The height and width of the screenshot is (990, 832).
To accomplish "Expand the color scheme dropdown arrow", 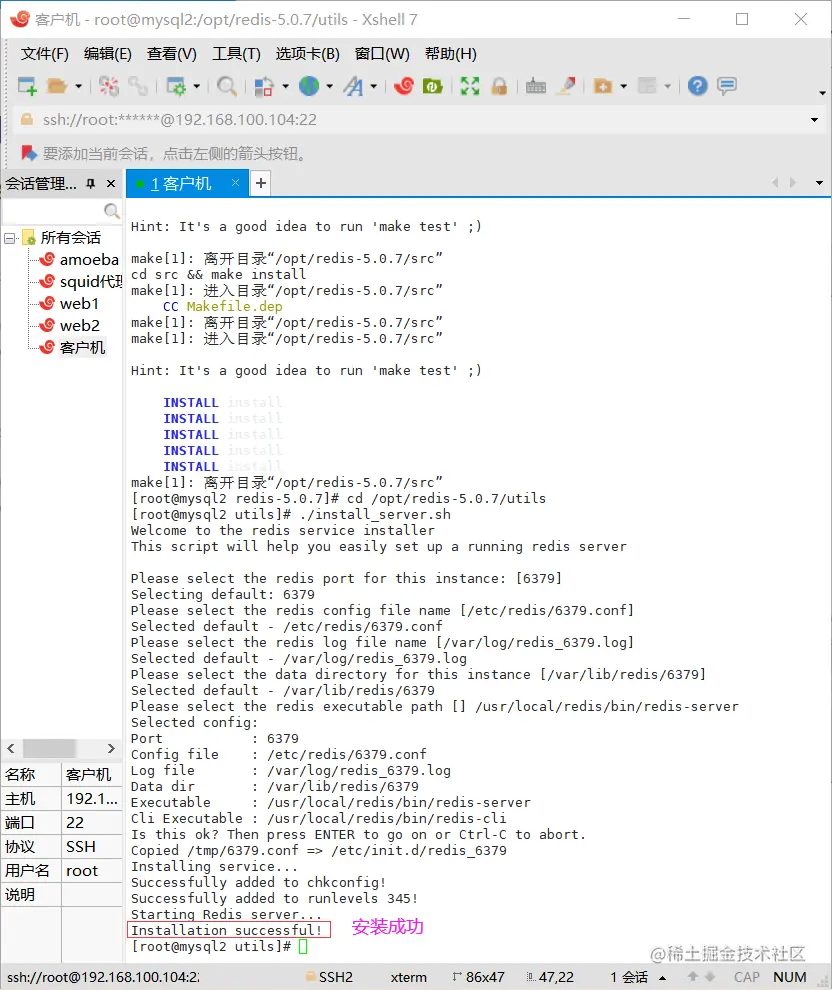I will tap(285, 86).
